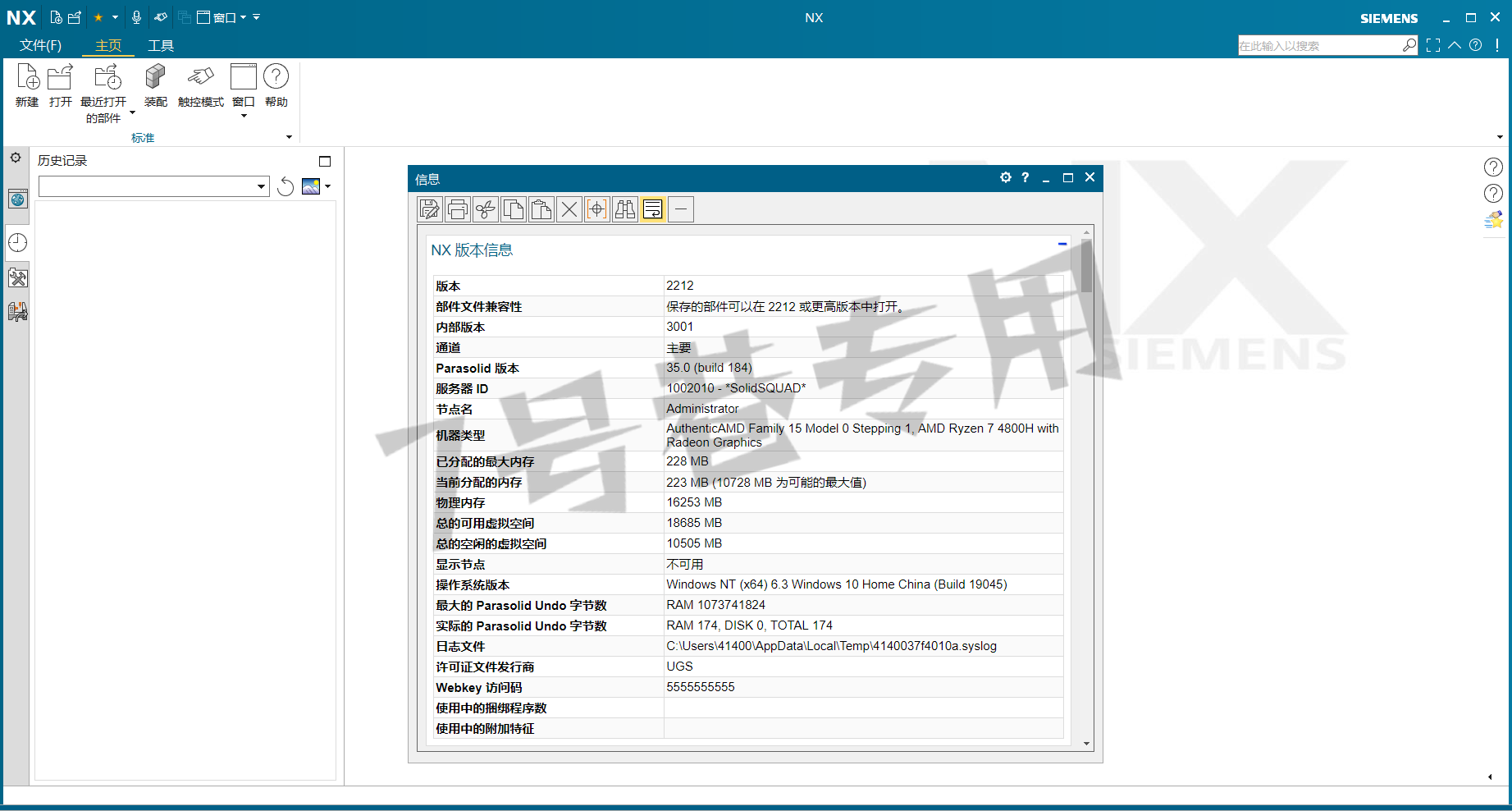
Task: Toggle word wrap in 信息 window
Action: coord(653,209)
